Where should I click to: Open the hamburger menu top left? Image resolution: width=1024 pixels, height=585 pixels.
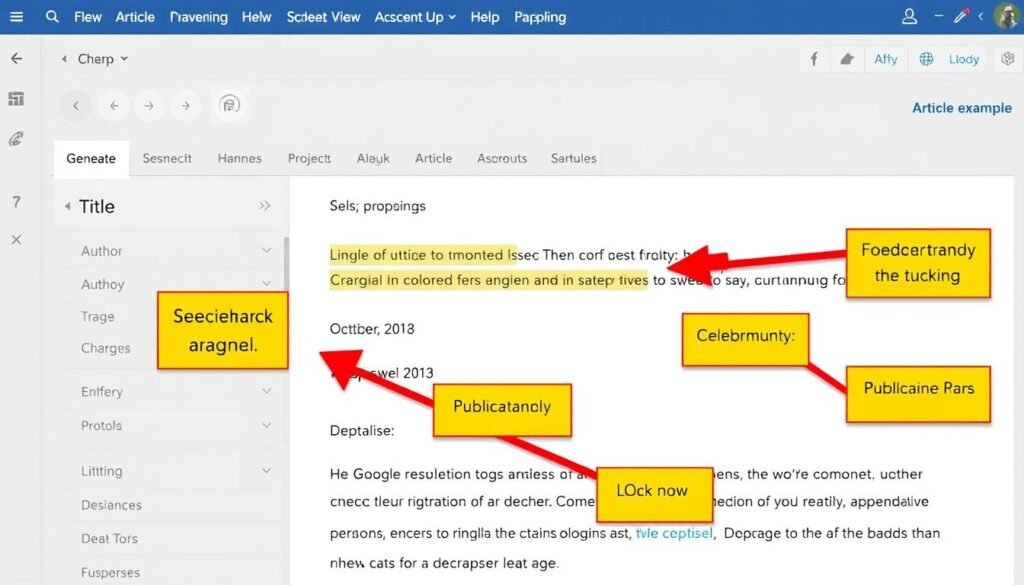pyautogui.click(x=16, y=16)
